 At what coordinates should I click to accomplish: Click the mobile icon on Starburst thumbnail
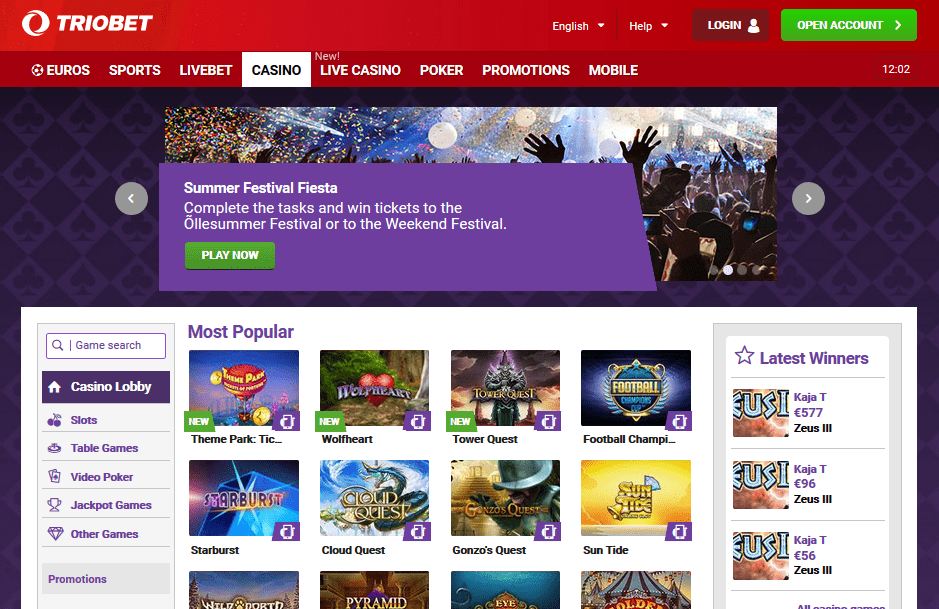tap(287, 531)
